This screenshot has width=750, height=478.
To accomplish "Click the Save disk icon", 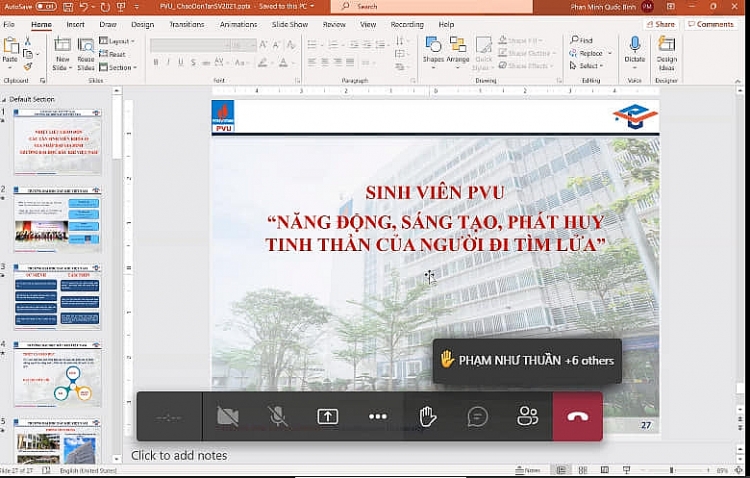I will (x=68, y=7).
